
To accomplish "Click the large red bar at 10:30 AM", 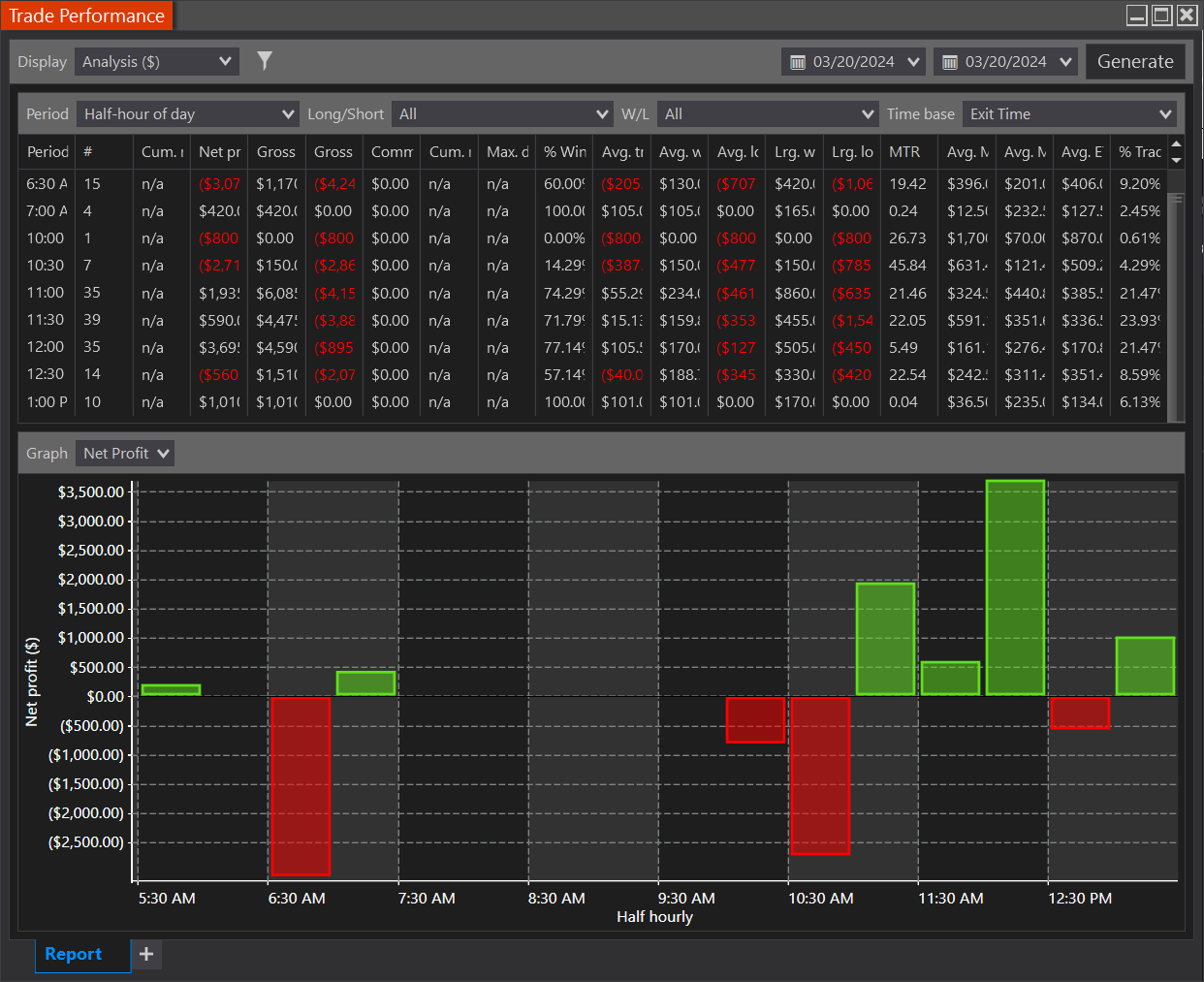I will tap(820, 776).
